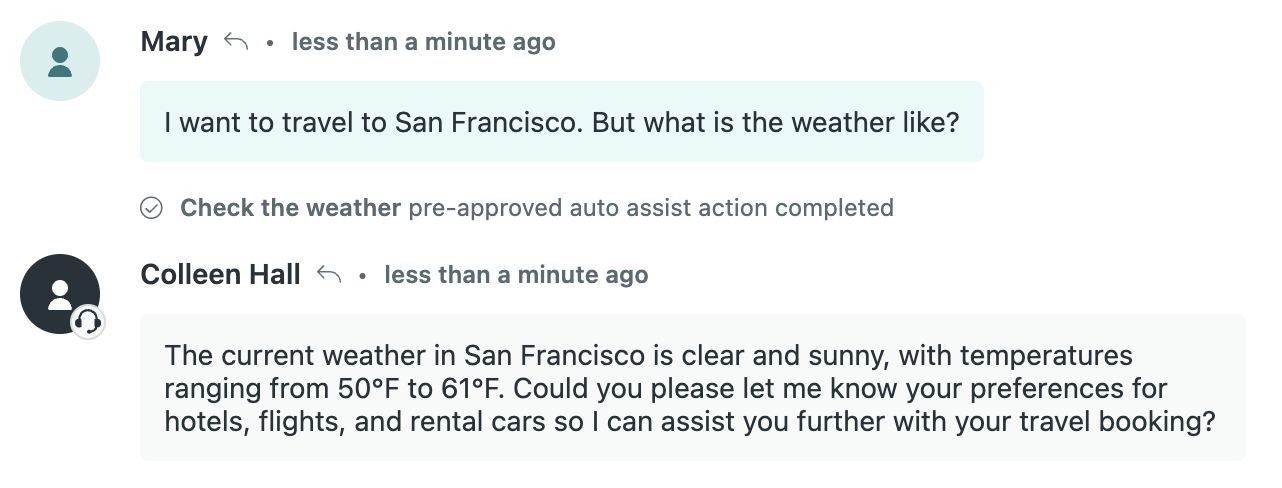Select the sender name Colleen Hall
The height and width of the screenshot is (488, 1282).
[221, 274]
